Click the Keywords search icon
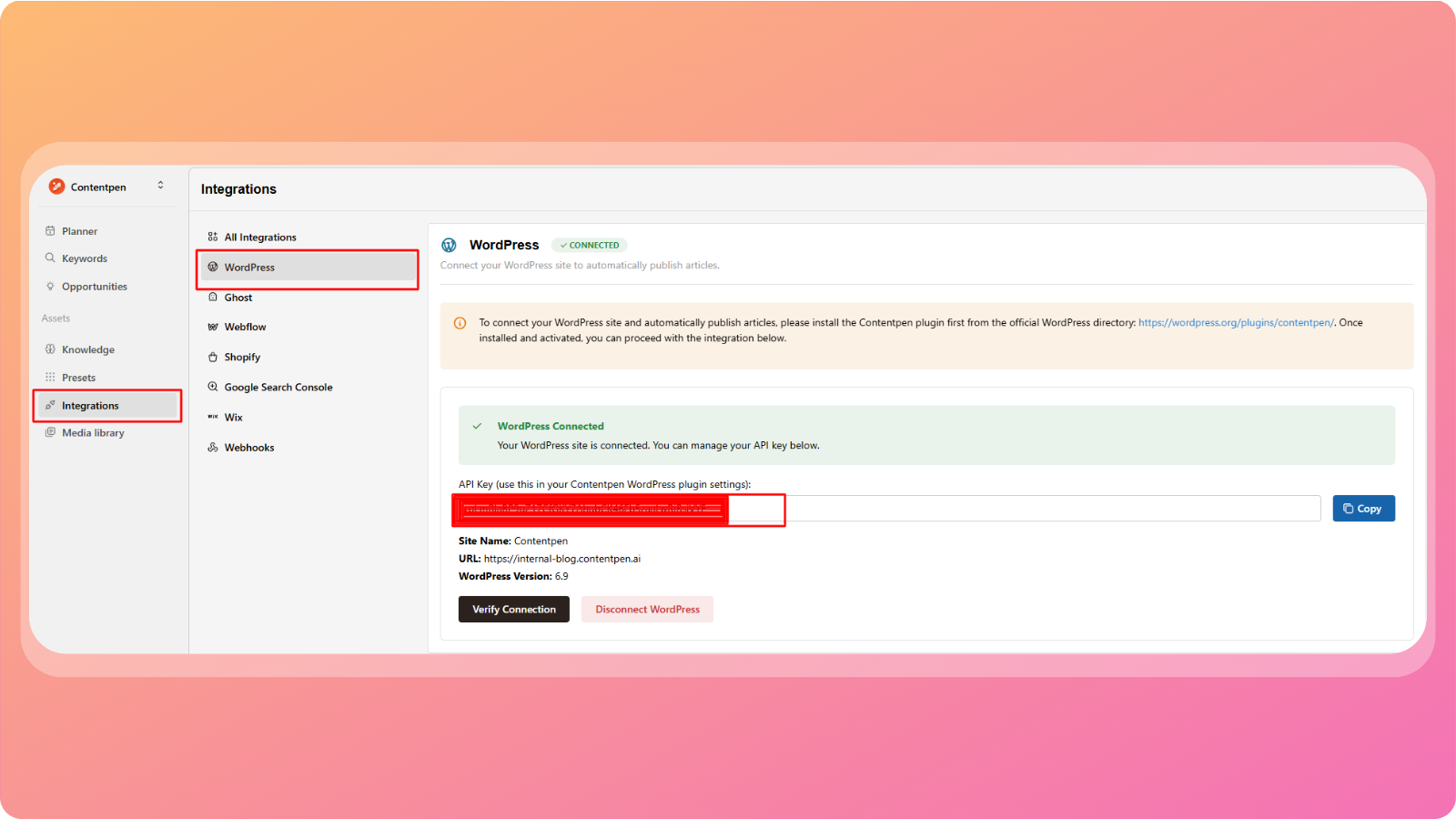Image resolution: width=1456 pixels, height=819 pixels. [x=50, y=258]
